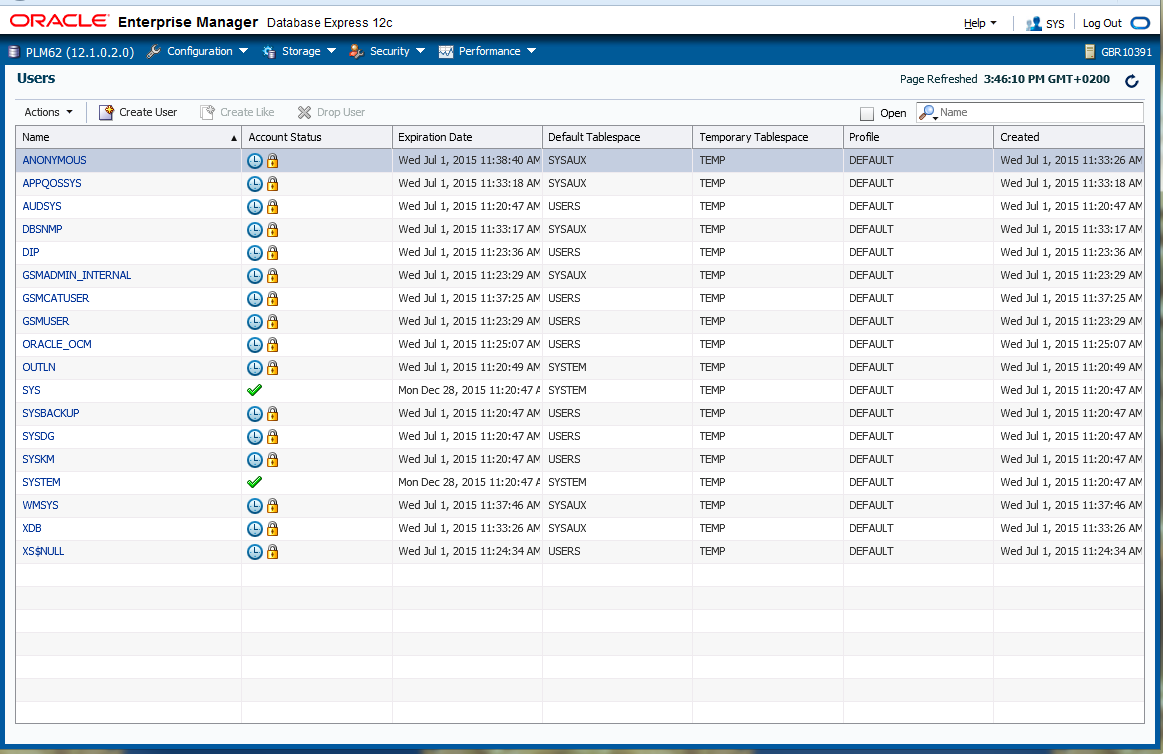Click the clock icon for OUTLN
The width and height of the screenshot is (1163, 754).
click(x=254, y=368)
